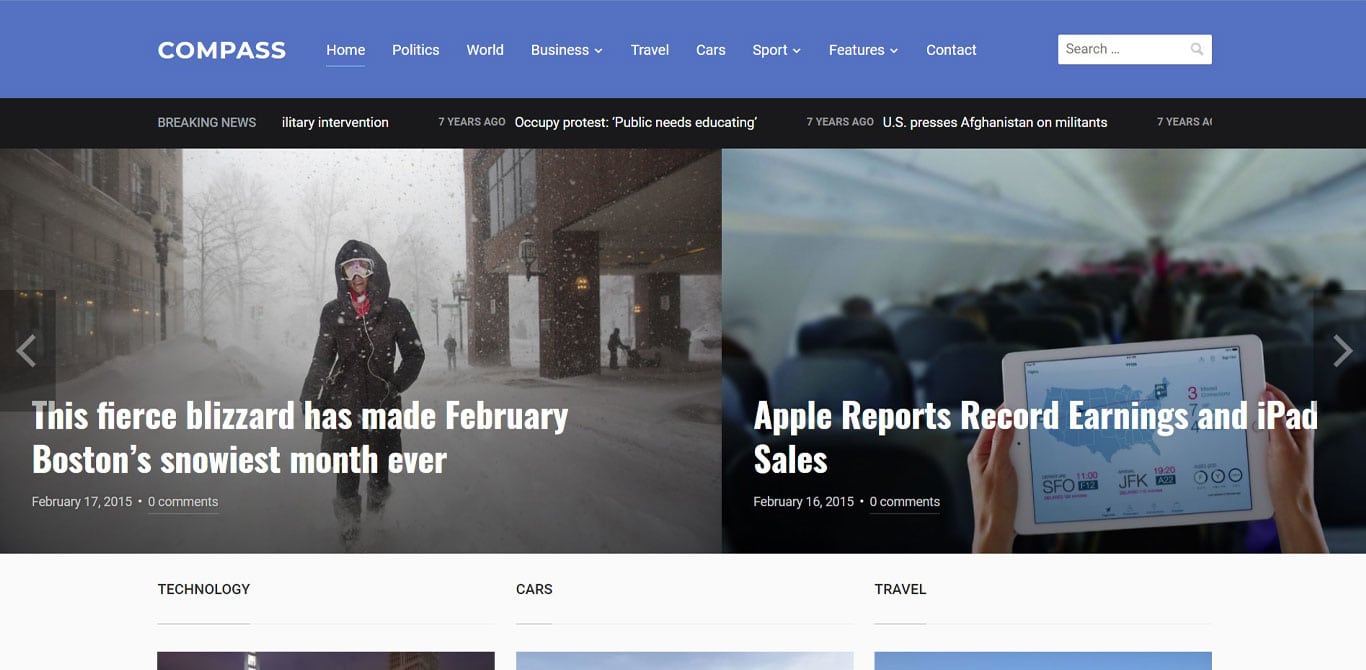Go to previous slide arrow
The width and height of the screenshot is (1366, 670).
[x=27, y=350]
